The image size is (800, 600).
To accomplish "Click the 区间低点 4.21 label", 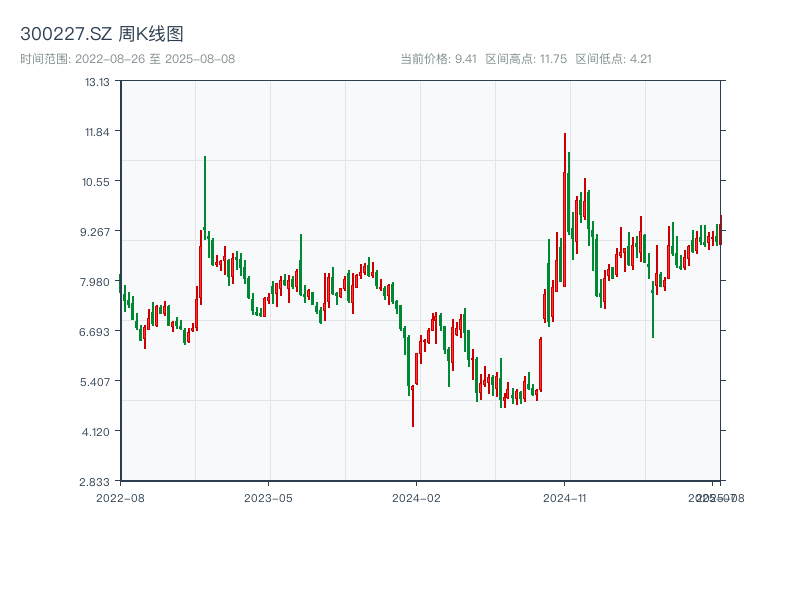I will pos(613,59).
